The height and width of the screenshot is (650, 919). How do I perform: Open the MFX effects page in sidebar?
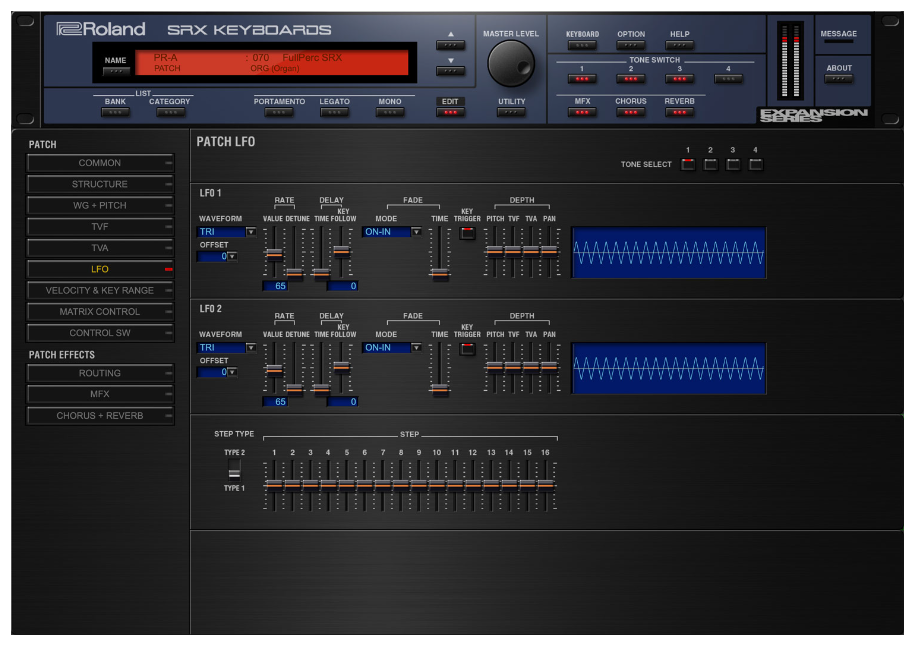pos(100,394)
